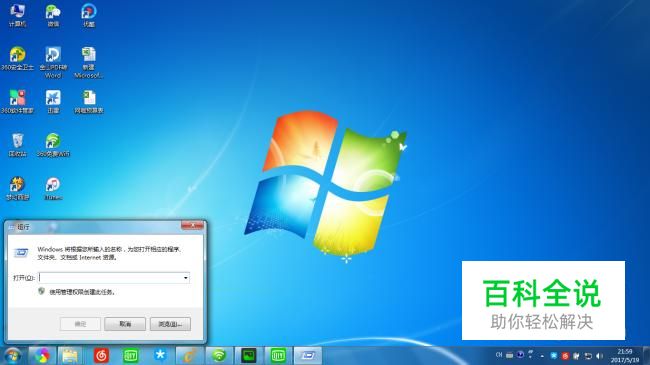
Task: Open File Explorer from the taskbar
Action: (70, 355)
